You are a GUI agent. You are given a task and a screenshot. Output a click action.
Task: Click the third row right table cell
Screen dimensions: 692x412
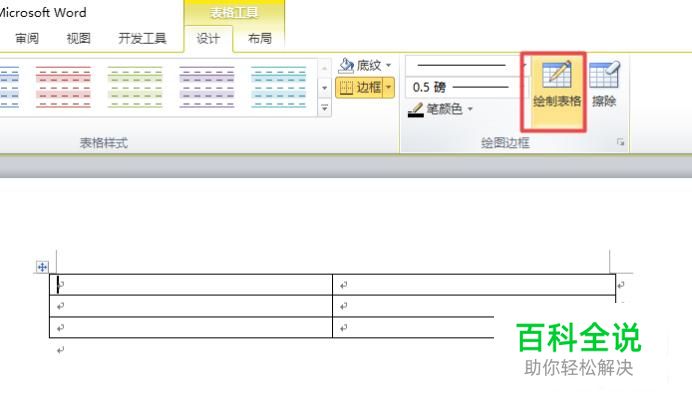[414, 328]
